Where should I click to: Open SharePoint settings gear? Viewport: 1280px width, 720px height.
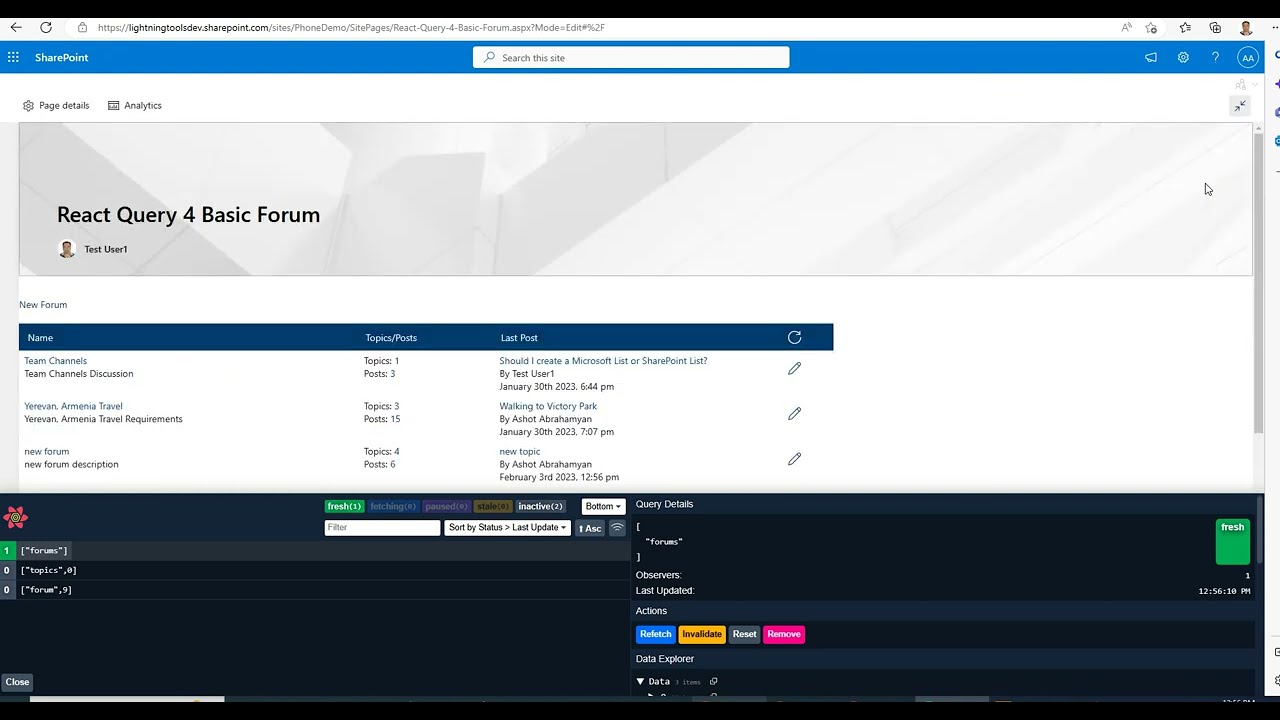(x=1183, y=57)
